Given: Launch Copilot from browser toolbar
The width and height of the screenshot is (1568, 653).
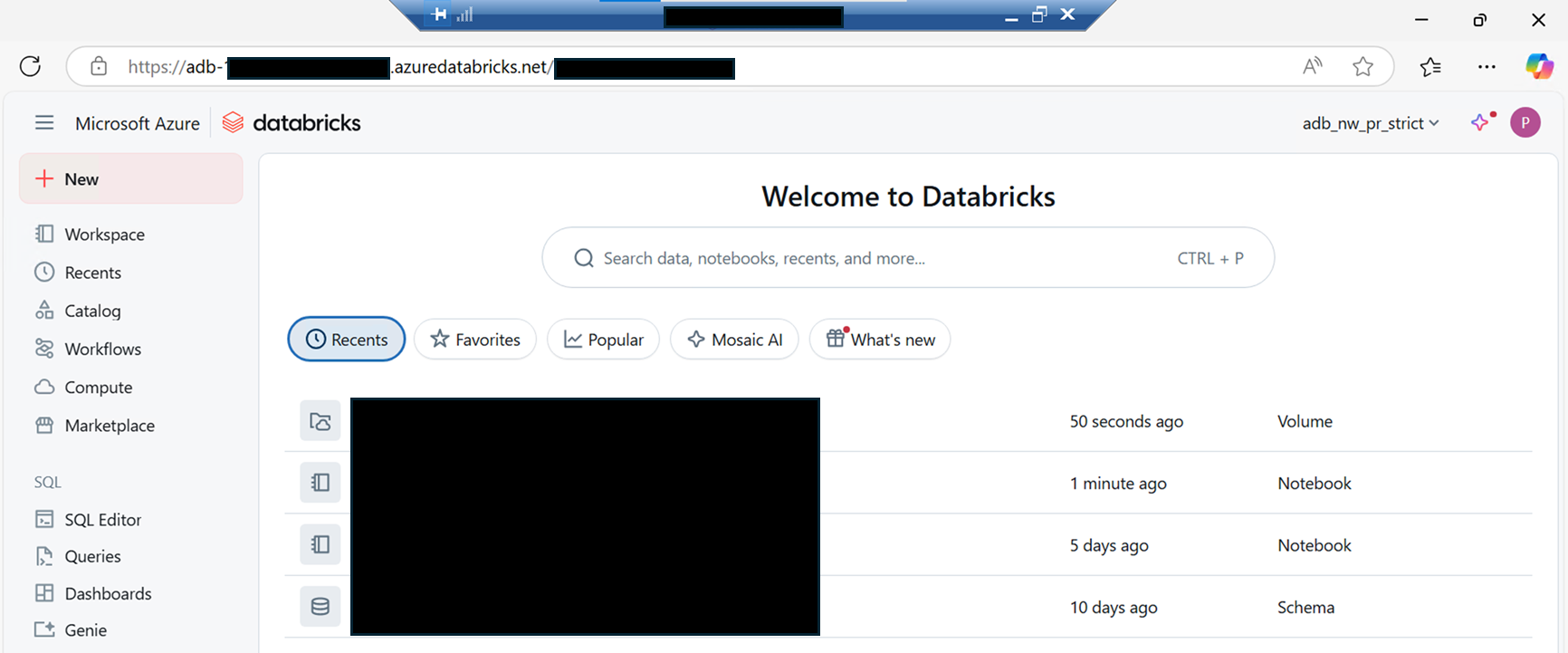Looking at the screenshot, I should (x=1539, y=66).
